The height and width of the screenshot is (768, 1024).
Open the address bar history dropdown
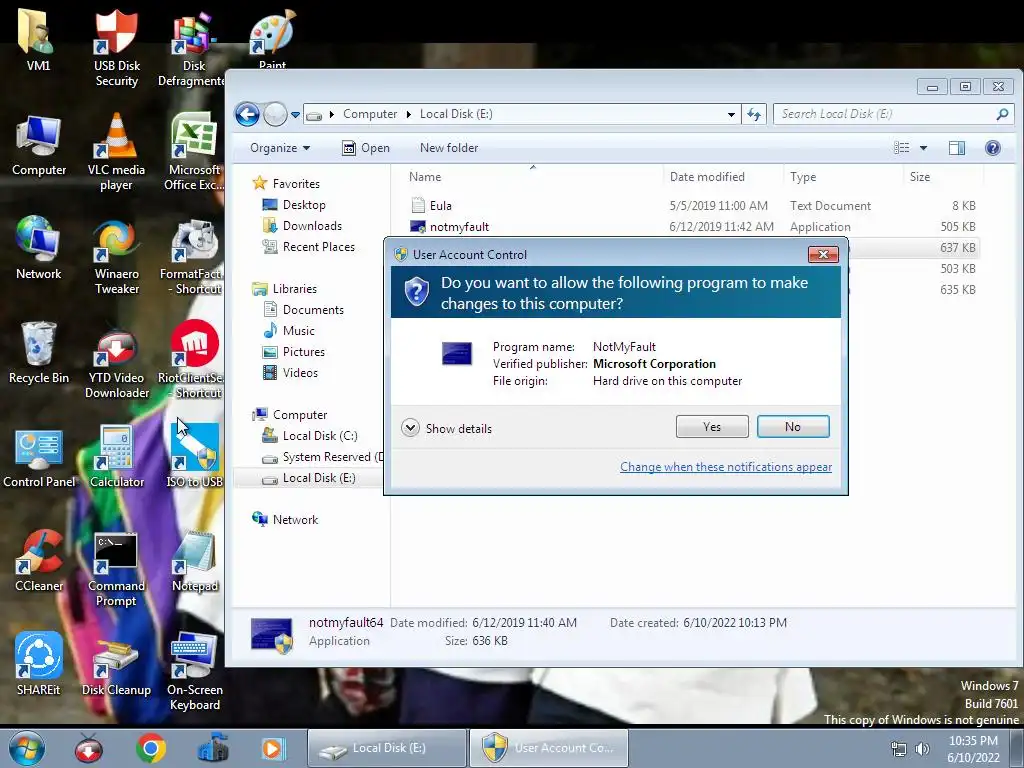point(731,114)
